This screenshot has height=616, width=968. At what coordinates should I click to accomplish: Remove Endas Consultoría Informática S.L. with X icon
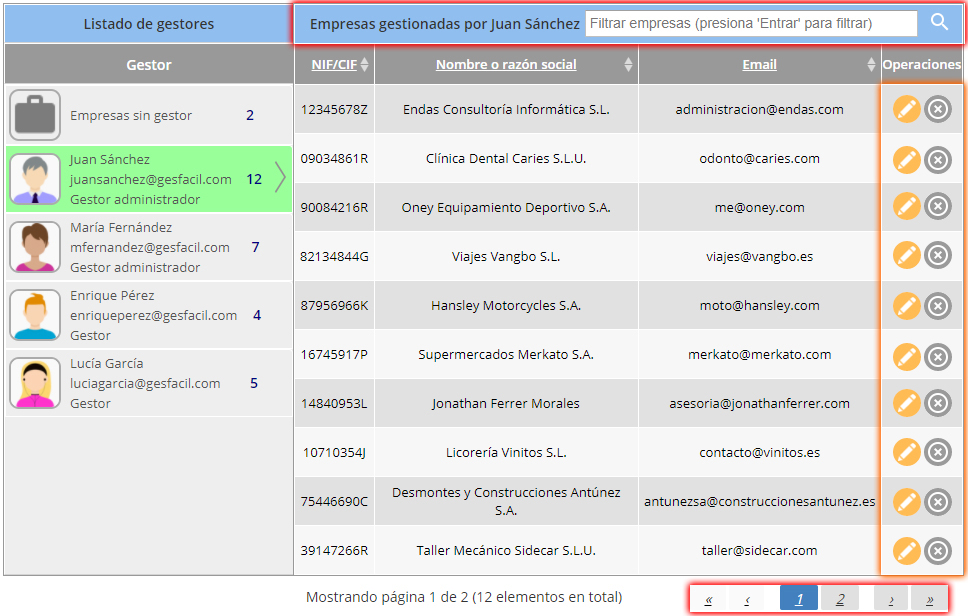(x=938, y=110)
